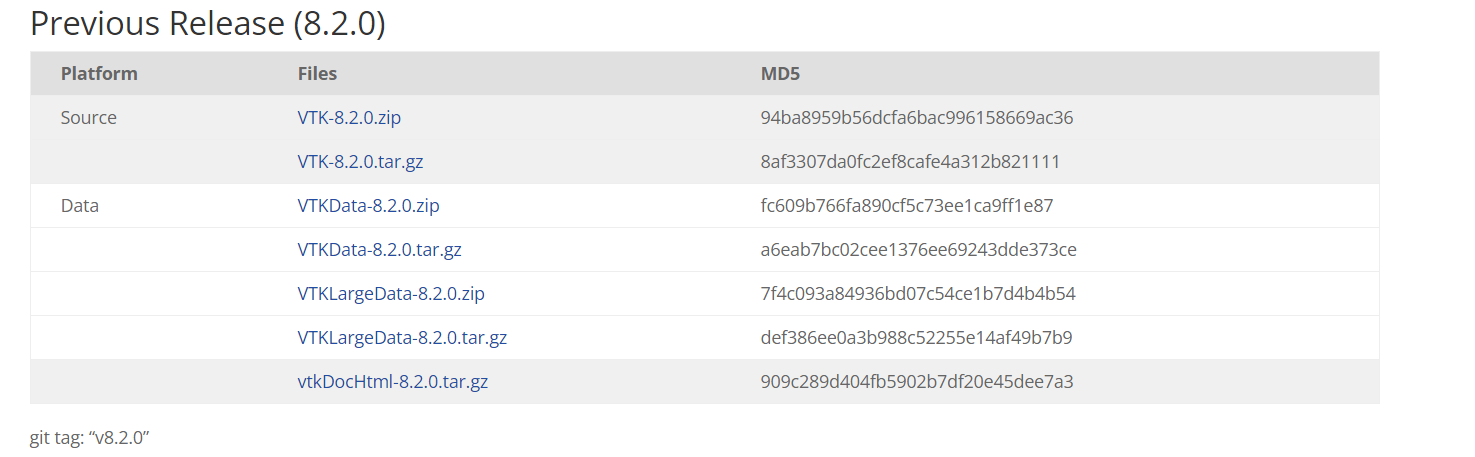1475x457 pixels.
Task: Download vtkDocHtml-8.2.0.tar.gz documentation
Action: click(x=393, y=382)
